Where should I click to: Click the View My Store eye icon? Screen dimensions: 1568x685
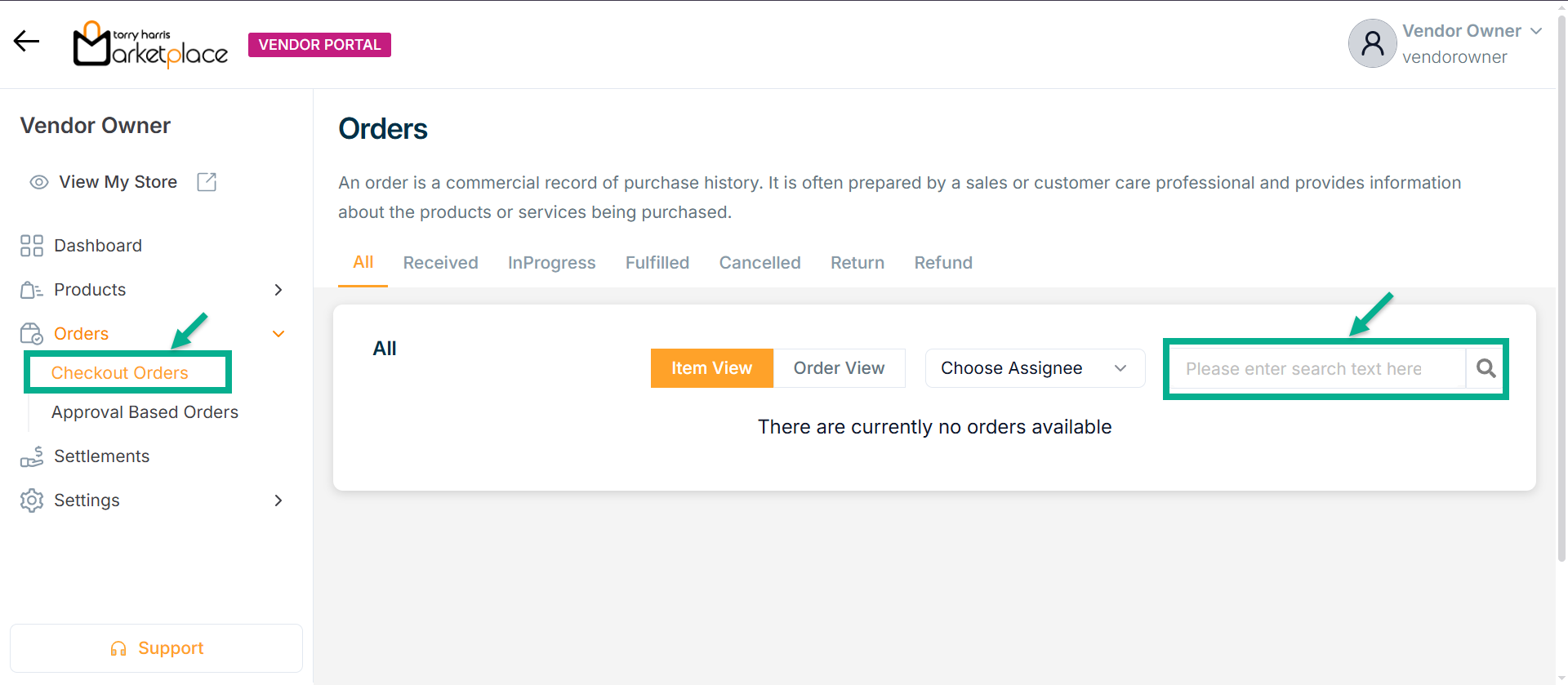(39, 182)
